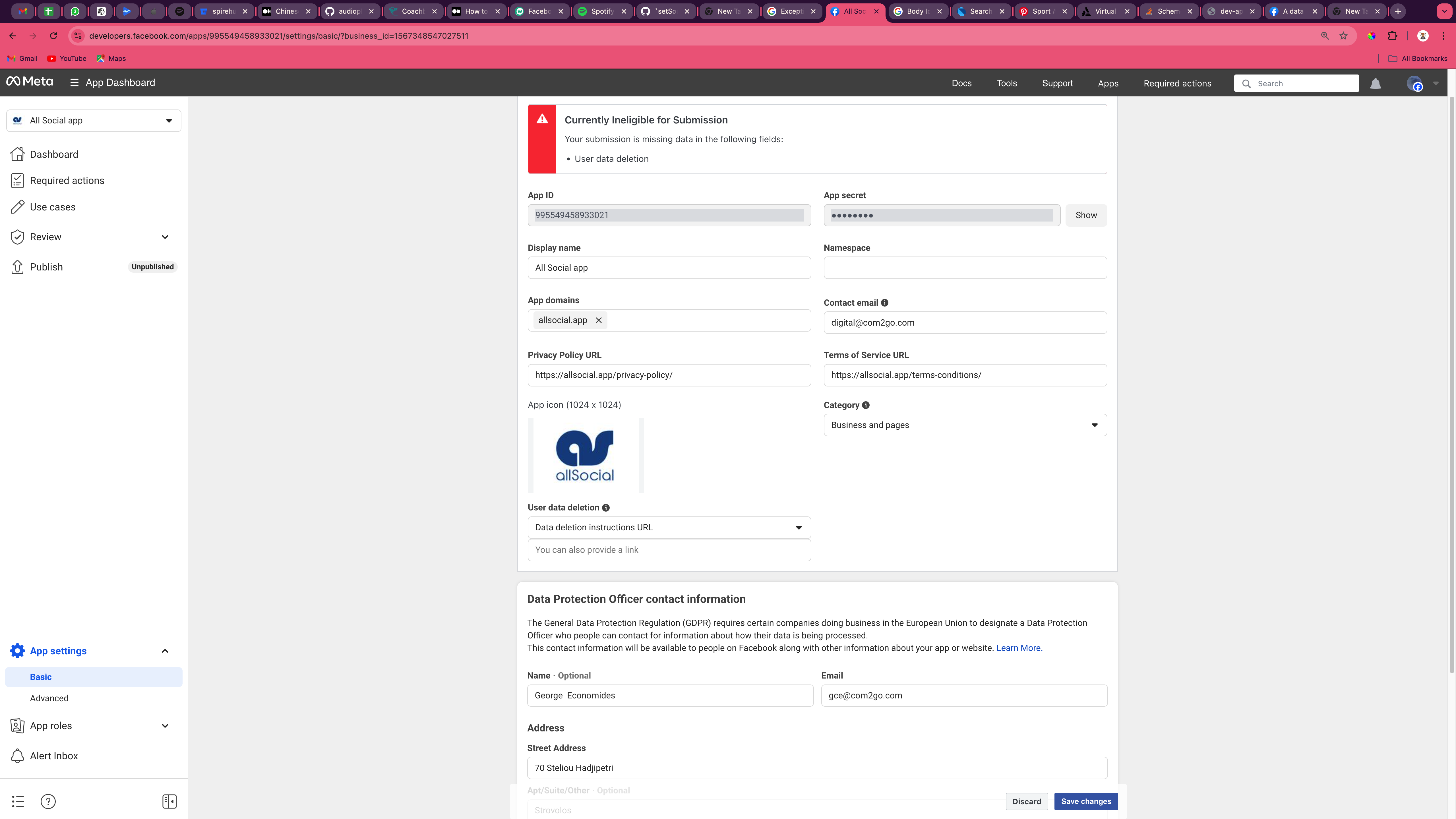Click the Terms of Service URL field
Screen dimensions: 1456x819
click(965, 375)
